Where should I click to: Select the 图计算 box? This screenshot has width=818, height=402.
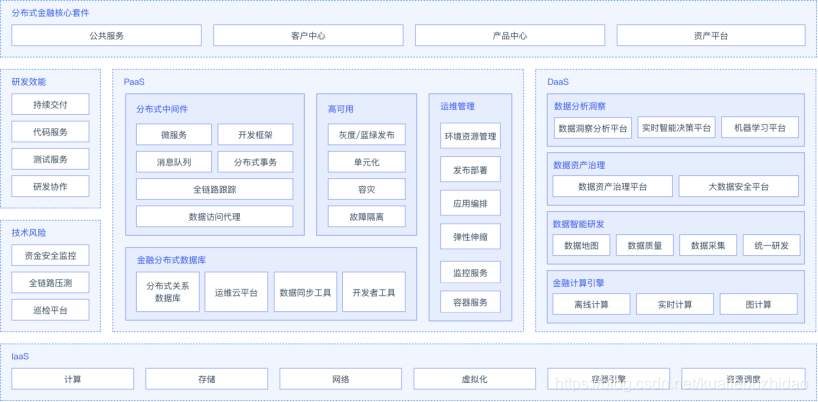coord(759,304)
